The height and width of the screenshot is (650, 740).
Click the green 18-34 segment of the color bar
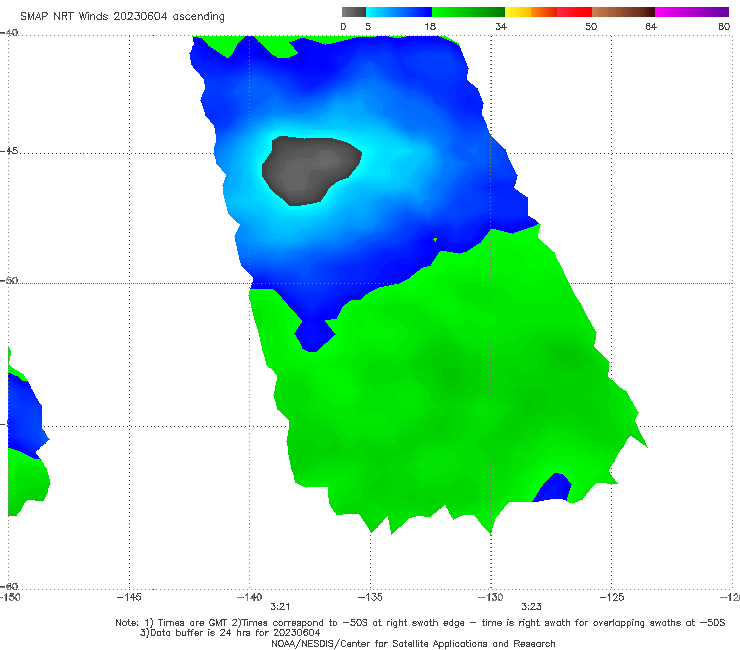[468, 12]
